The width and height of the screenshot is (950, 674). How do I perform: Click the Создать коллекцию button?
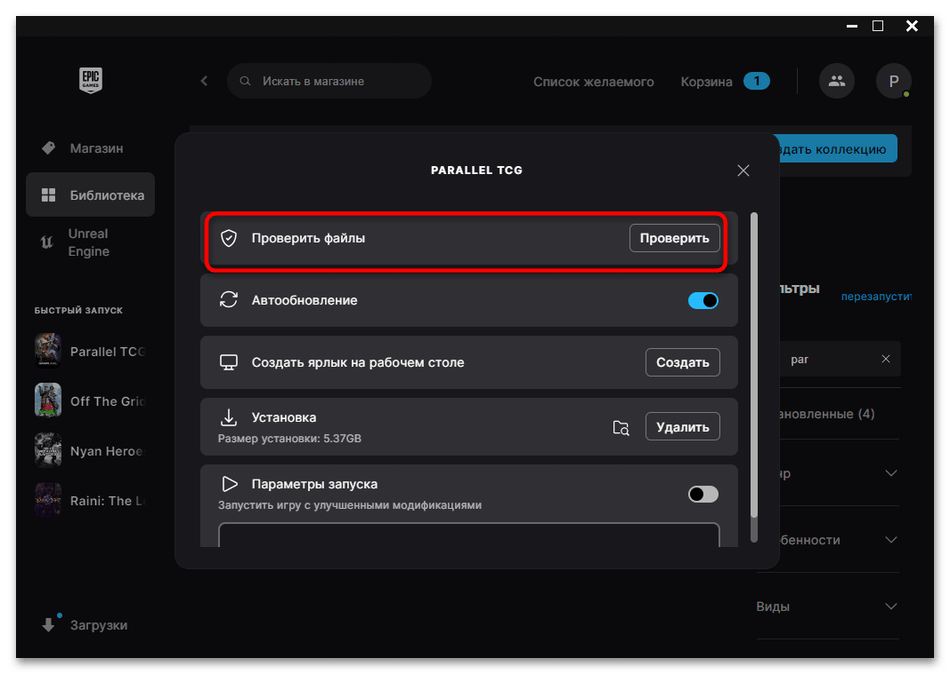click(x=837, y=148)
